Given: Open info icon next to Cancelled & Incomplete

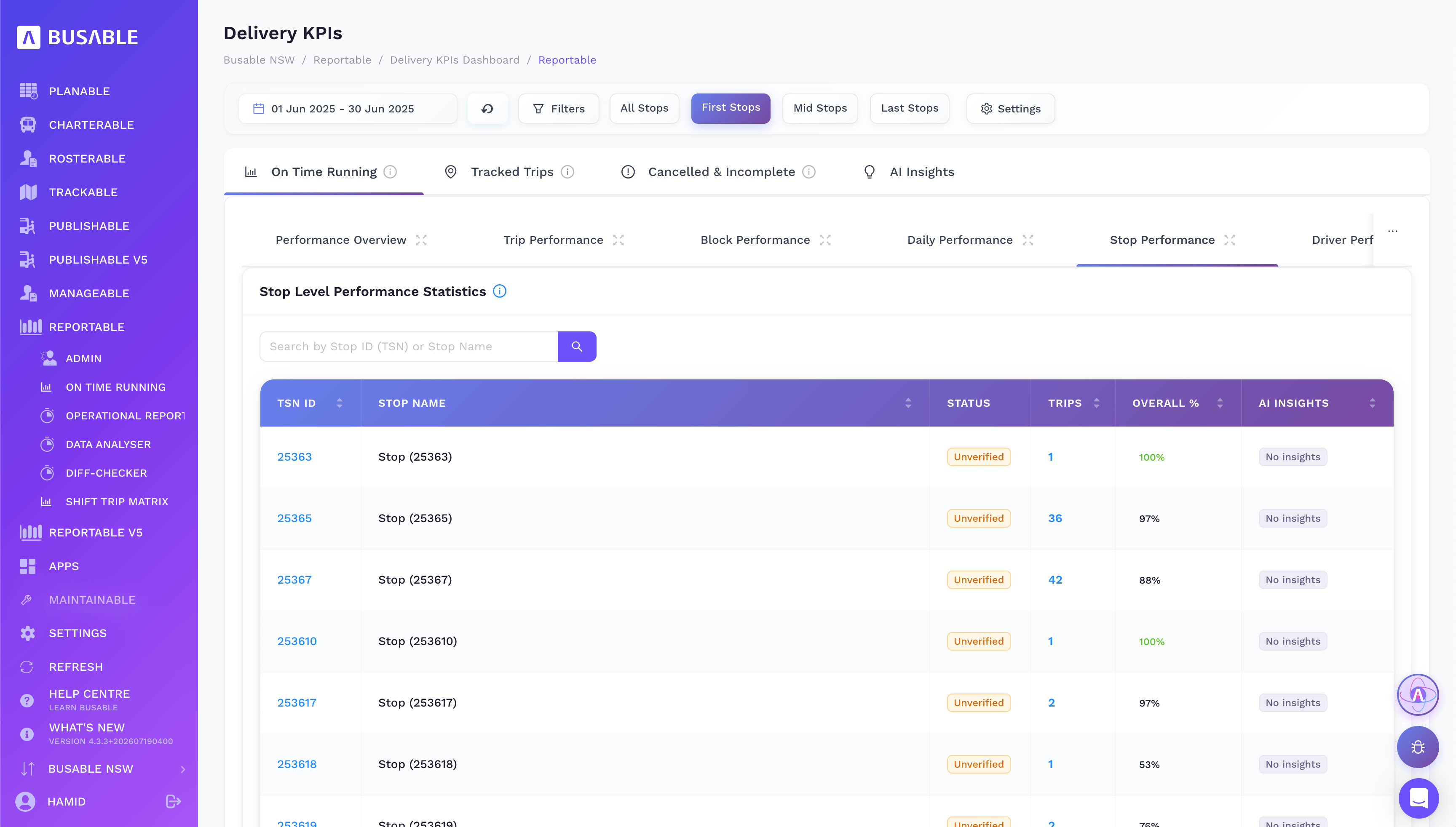Looking at the screenshot, I should (x=809, y=172).
